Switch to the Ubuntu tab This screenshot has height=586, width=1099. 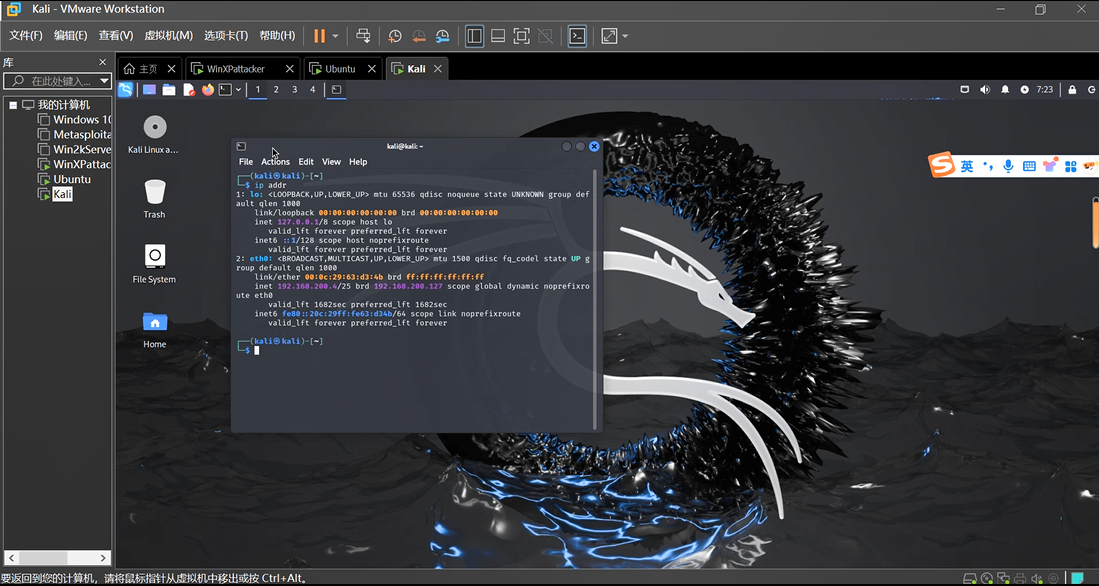point(340,69)
